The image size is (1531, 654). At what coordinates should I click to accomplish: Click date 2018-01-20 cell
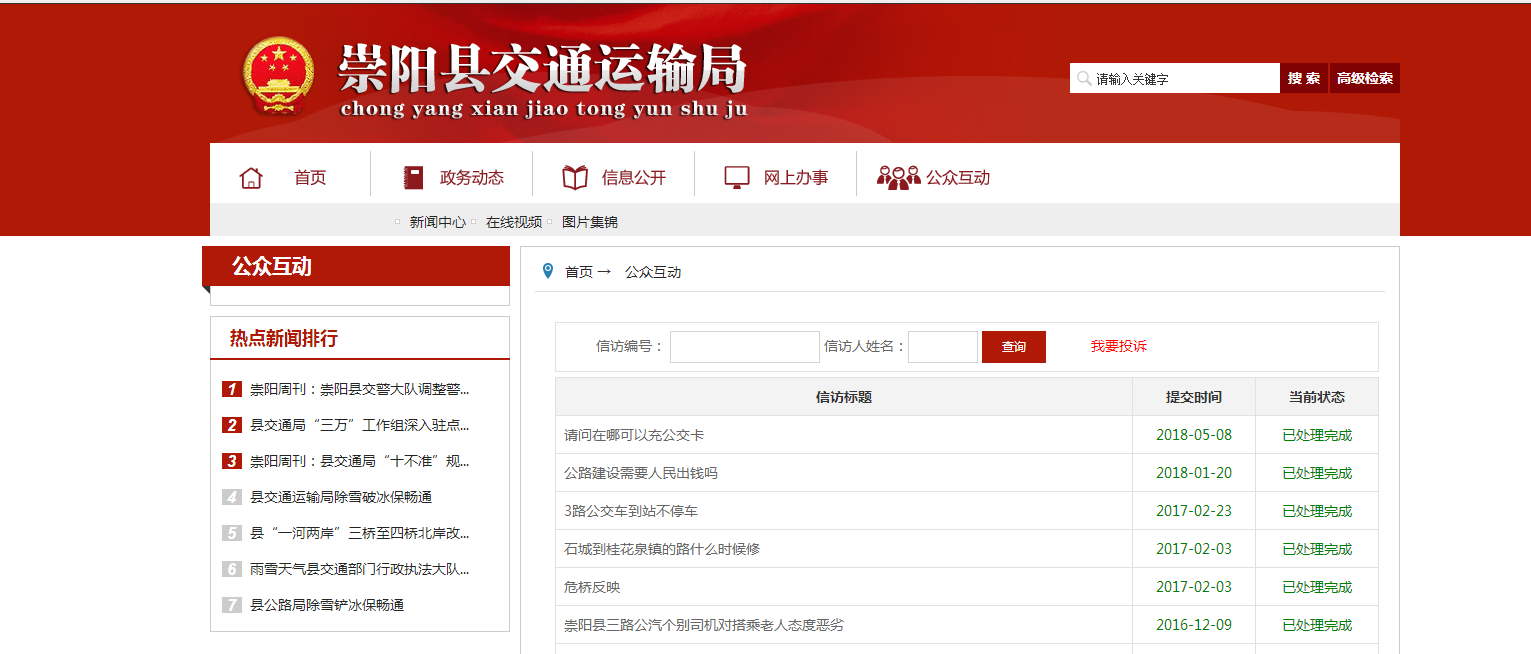(x=1194, y=473)
